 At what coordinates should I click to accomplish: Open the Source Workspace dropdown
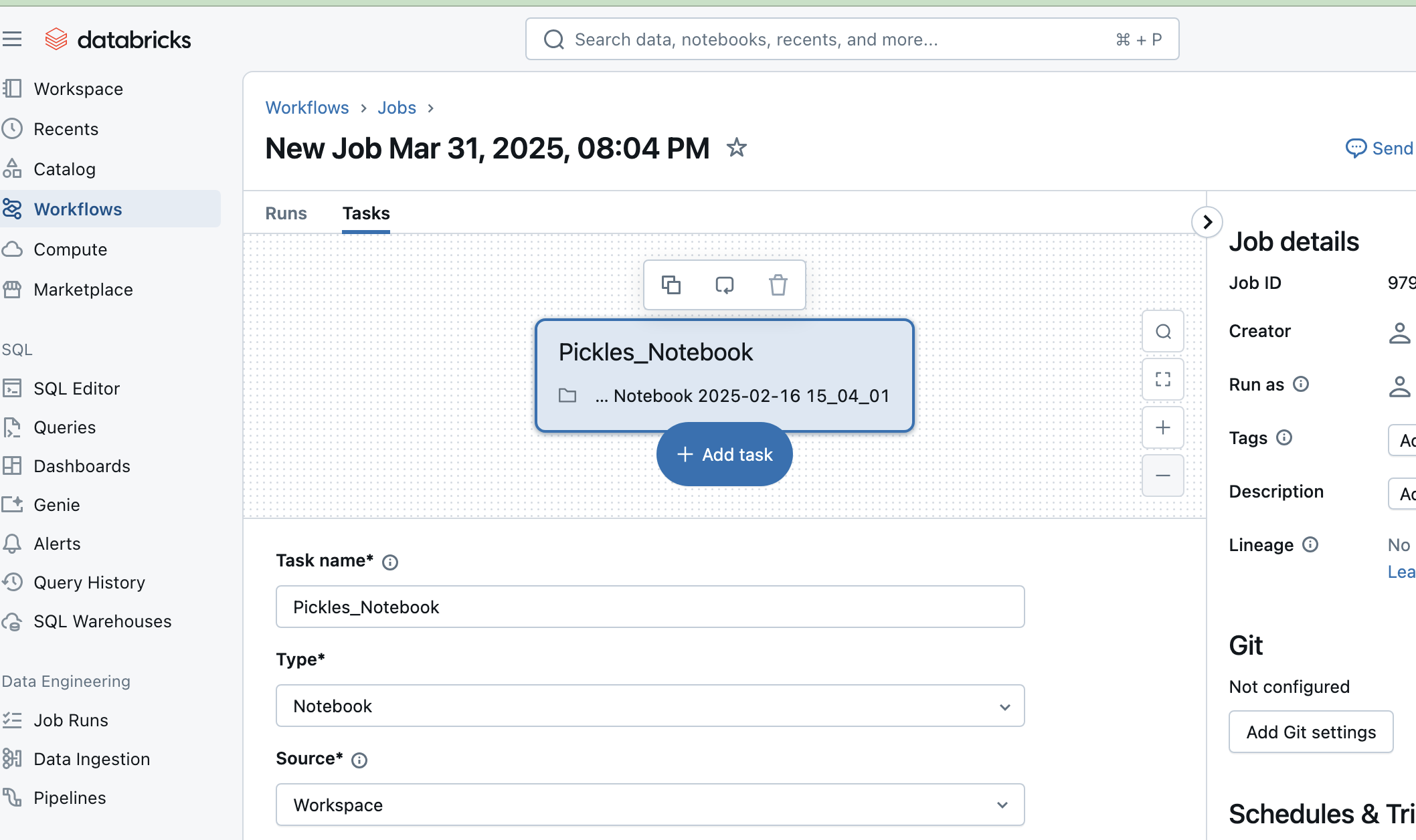[650, 805]
